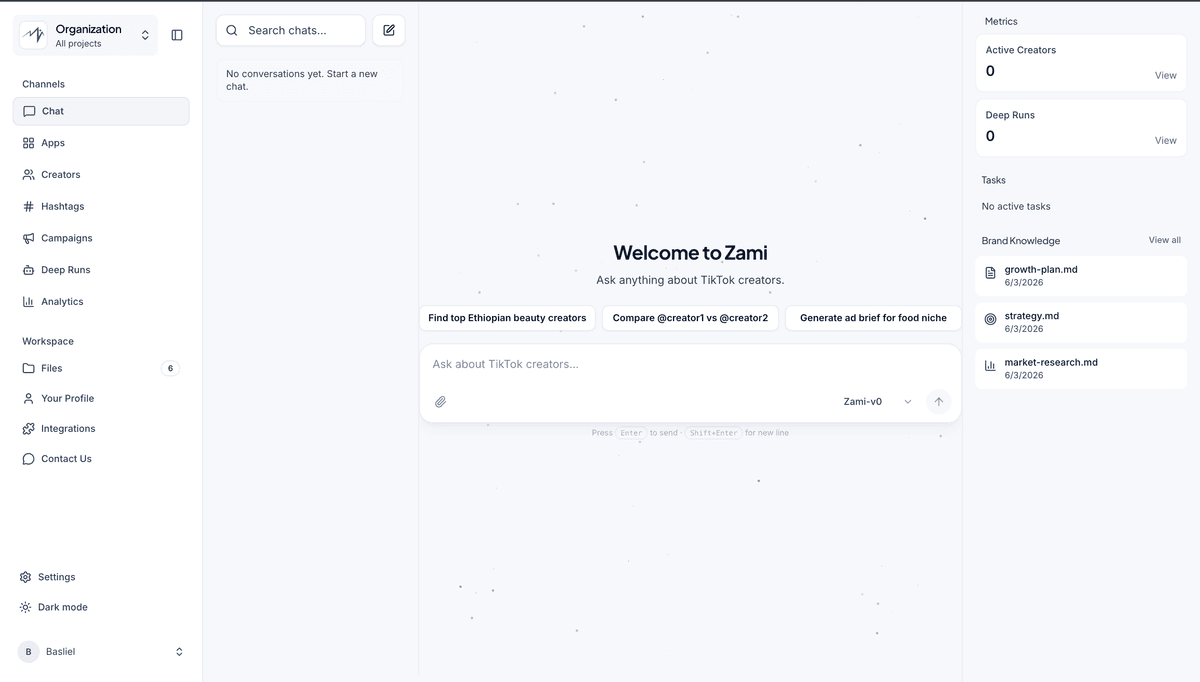
Task: Click the Your Profile person icon
Action: (x=28, y=398)
